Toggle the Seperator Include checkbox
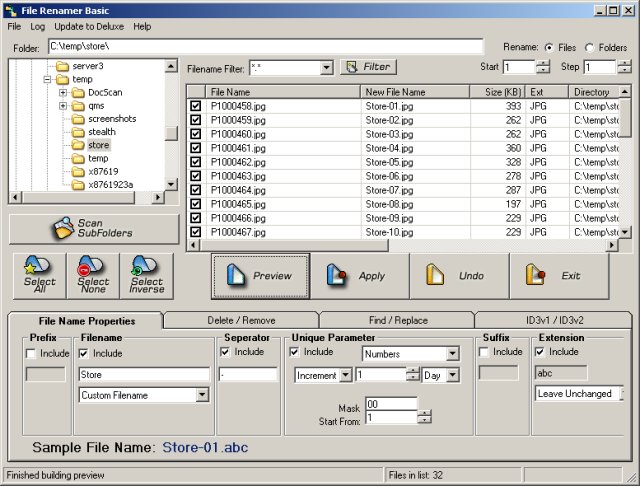 [x=225, y=352]
